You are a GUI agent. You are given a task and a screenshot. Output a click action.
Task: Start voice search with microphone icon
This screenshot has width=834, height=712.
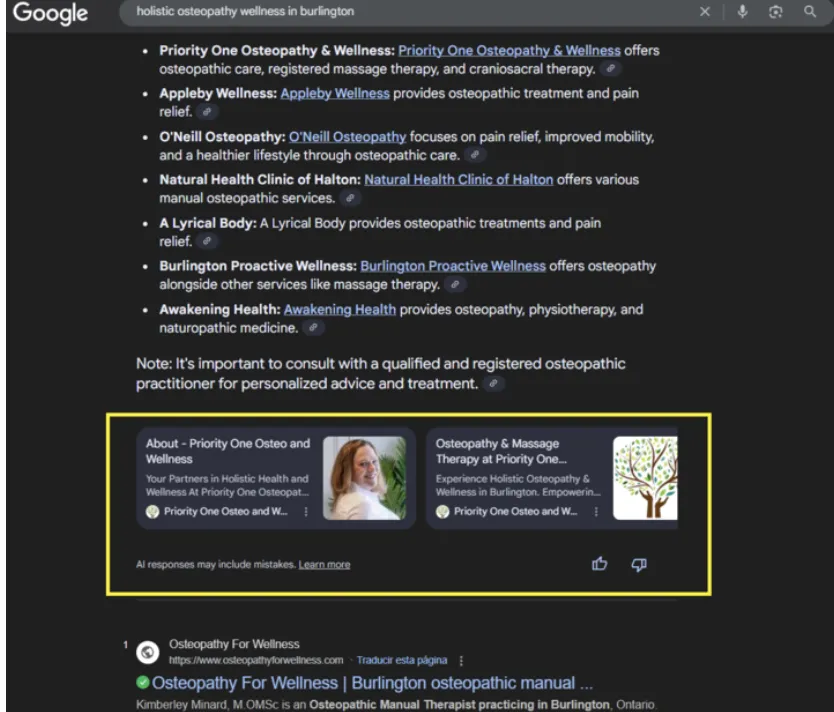tap(743, 12)
